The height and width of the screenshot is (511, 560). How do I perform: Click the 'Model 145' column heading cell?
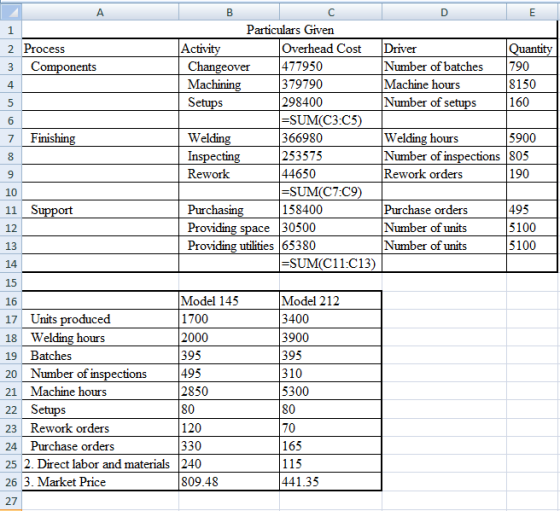[229, 301]
